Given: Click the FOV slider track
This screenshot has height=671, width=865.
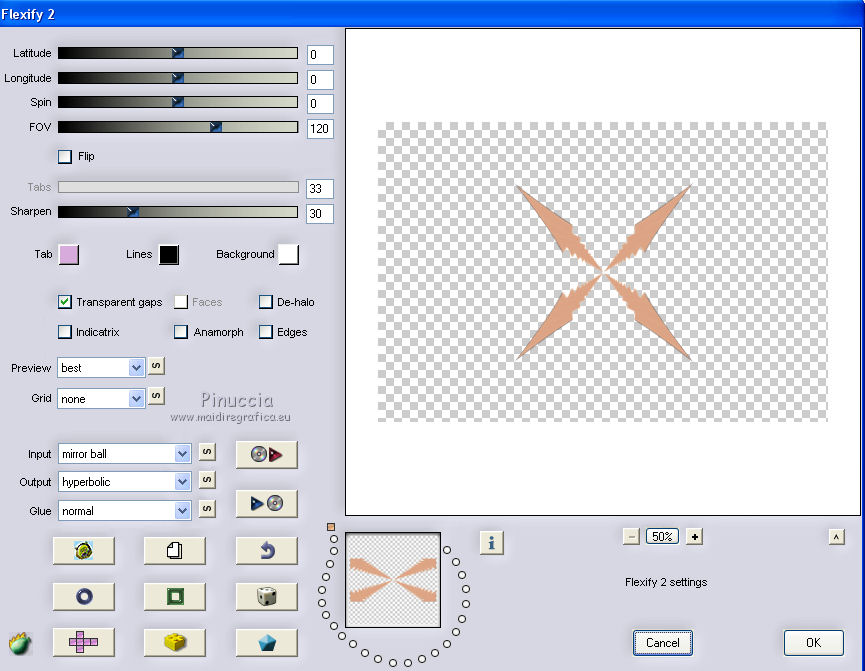Looking at the screenshot, I should tap(178, 127).
